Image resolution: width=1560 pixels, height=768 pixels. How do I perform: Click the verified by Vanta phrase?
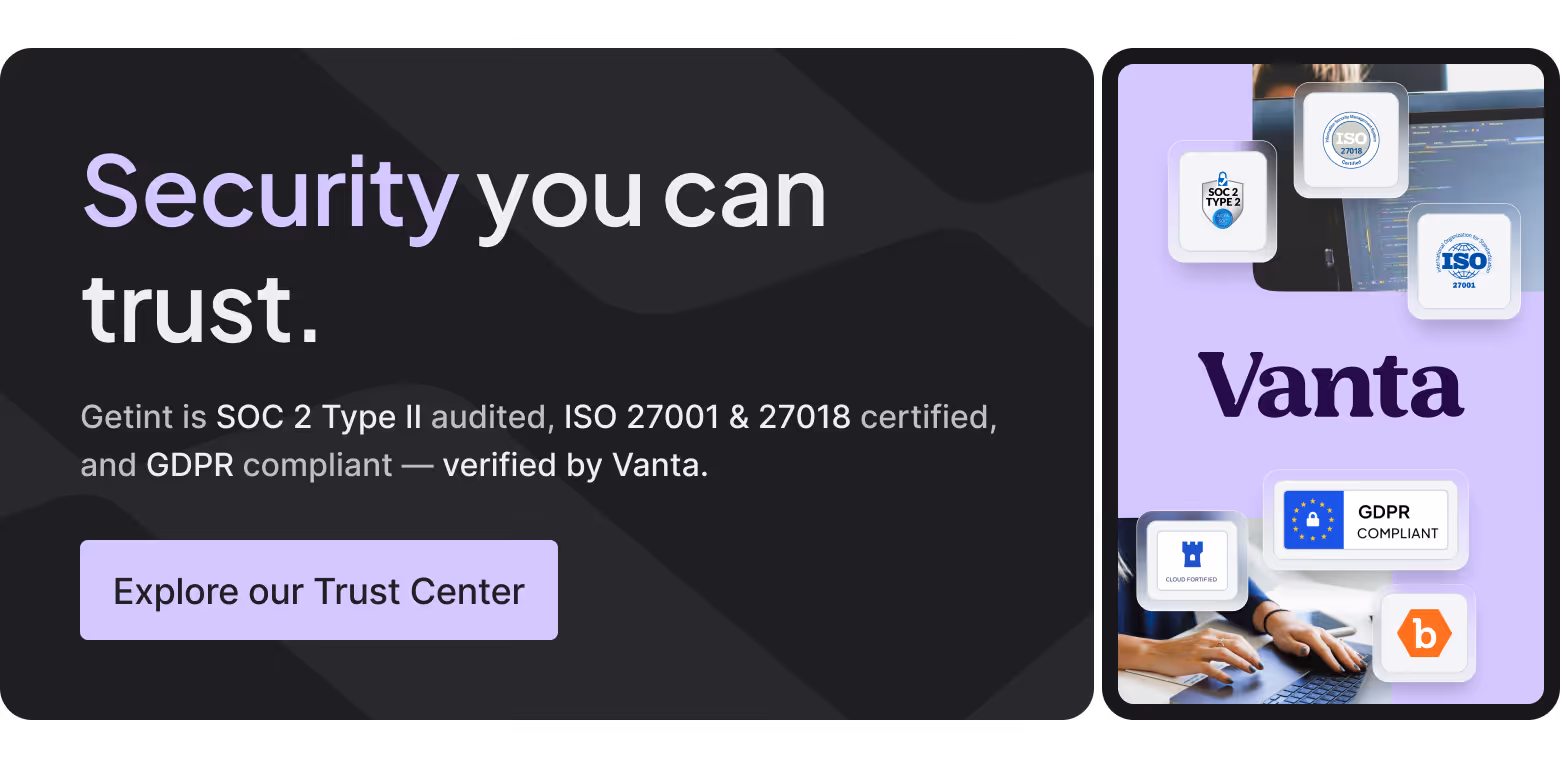[575, 465]
